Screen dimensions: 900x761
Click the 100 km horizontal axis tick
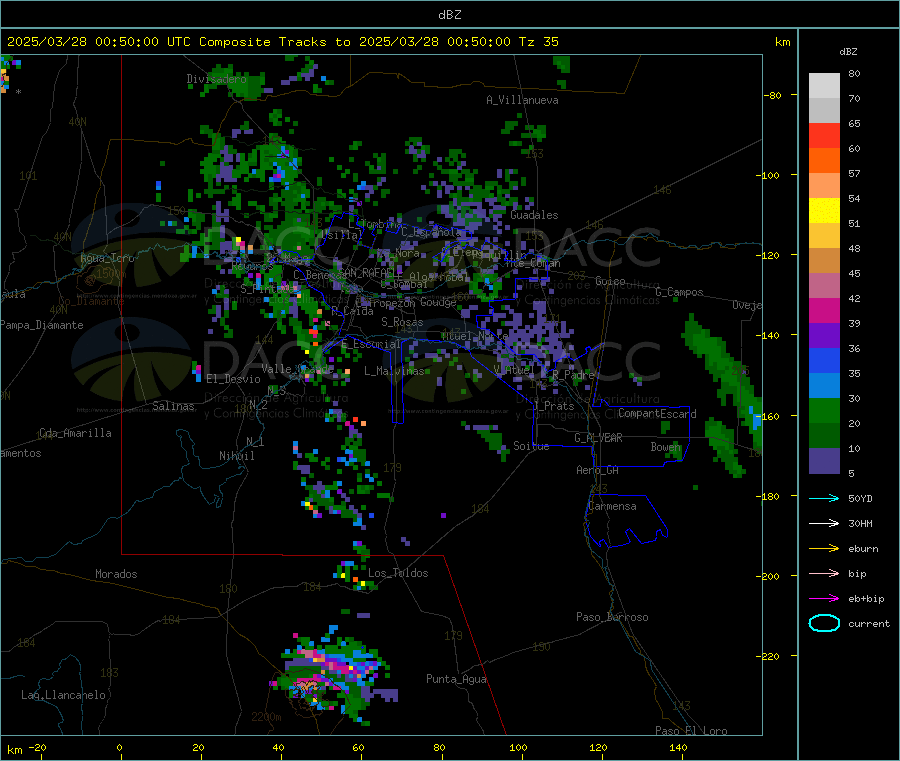pyautogui.click(x=518, y=747)
